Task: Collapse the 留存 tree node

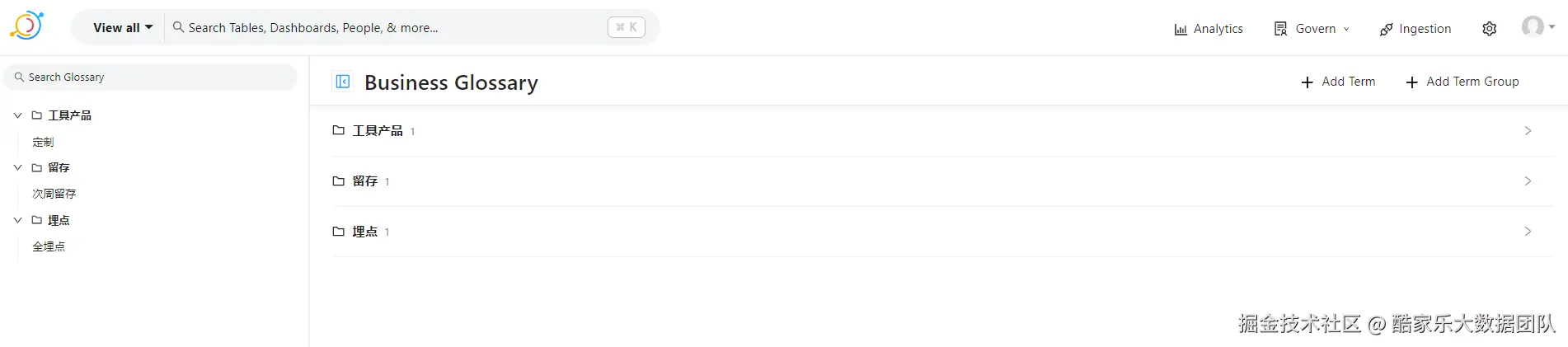Action: point(17,167)
